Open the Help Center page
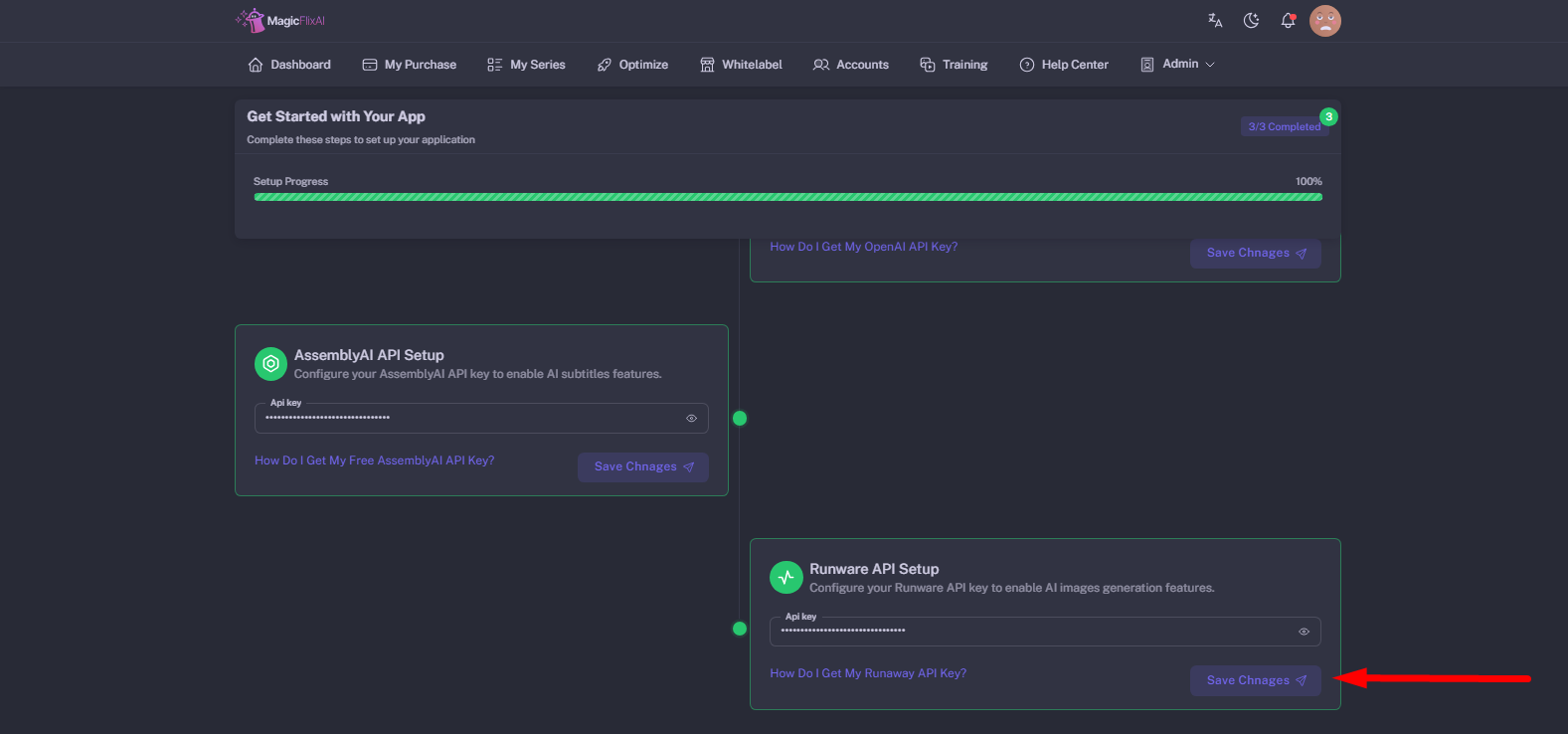Viewport: 1568px width, 734px height. click(1064, 65)
